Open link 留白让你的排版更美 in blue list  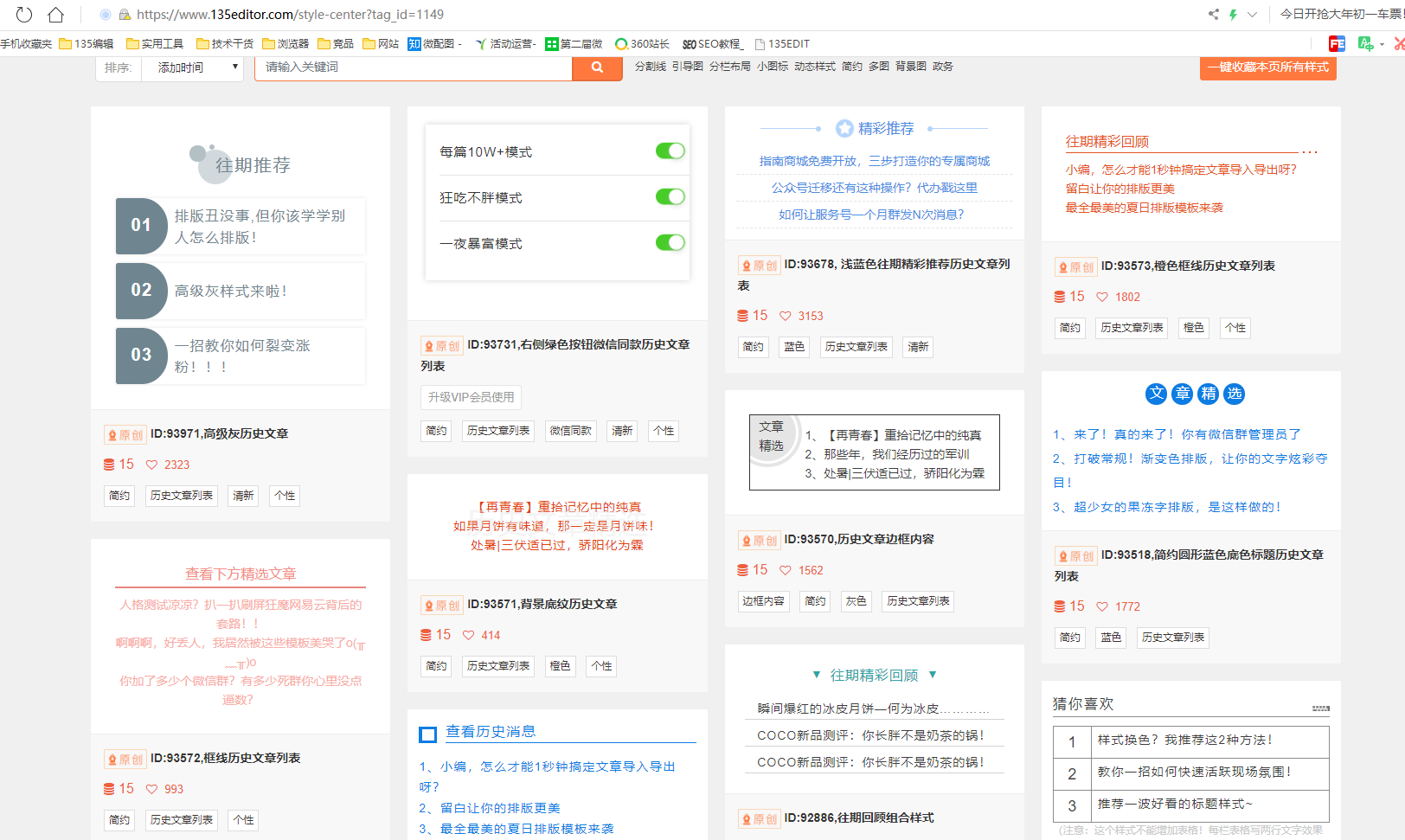(500, 808)
